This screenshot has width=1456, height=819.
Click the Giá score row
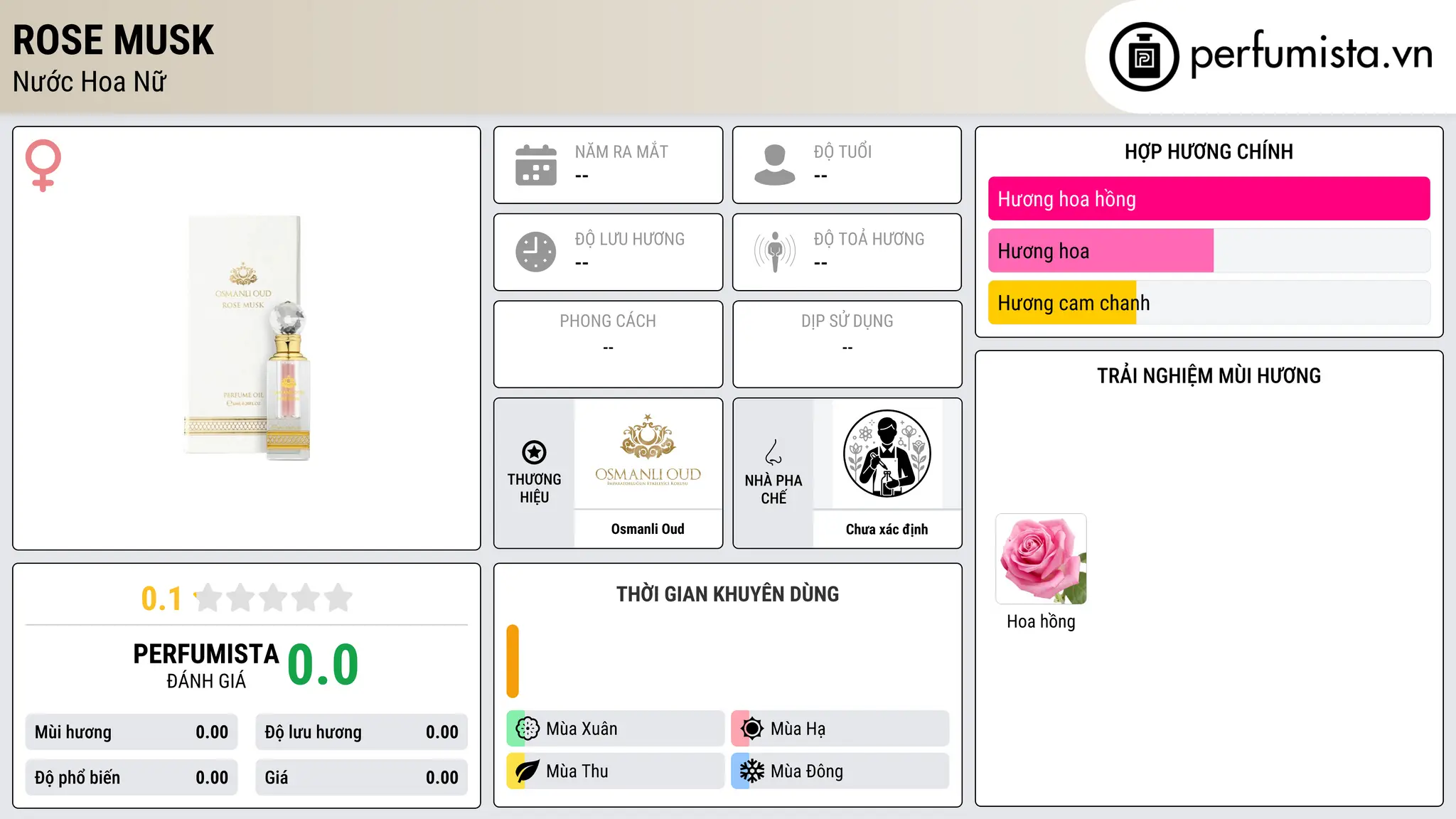pos(362,778)
